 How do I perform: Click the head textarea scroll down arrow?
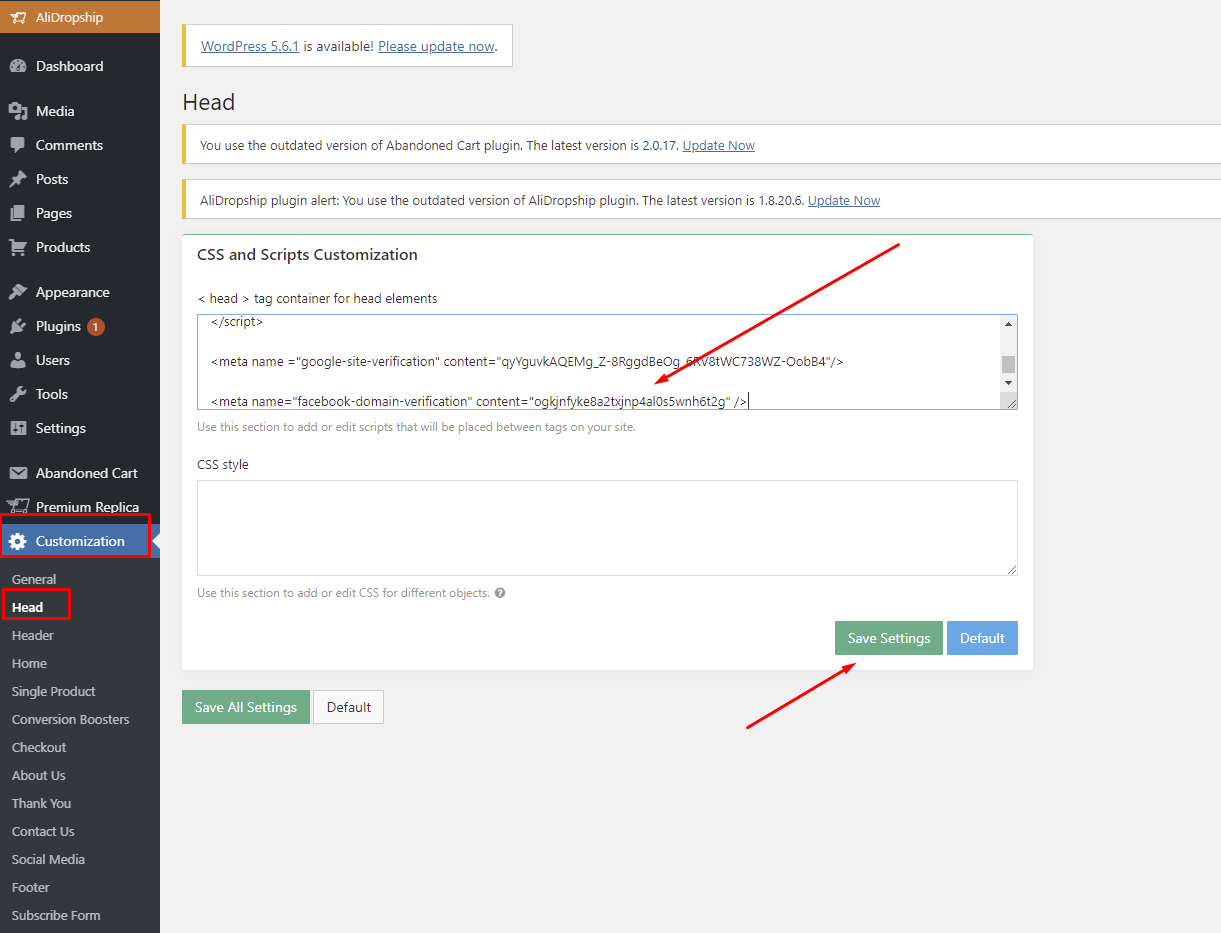point(1008,383)
